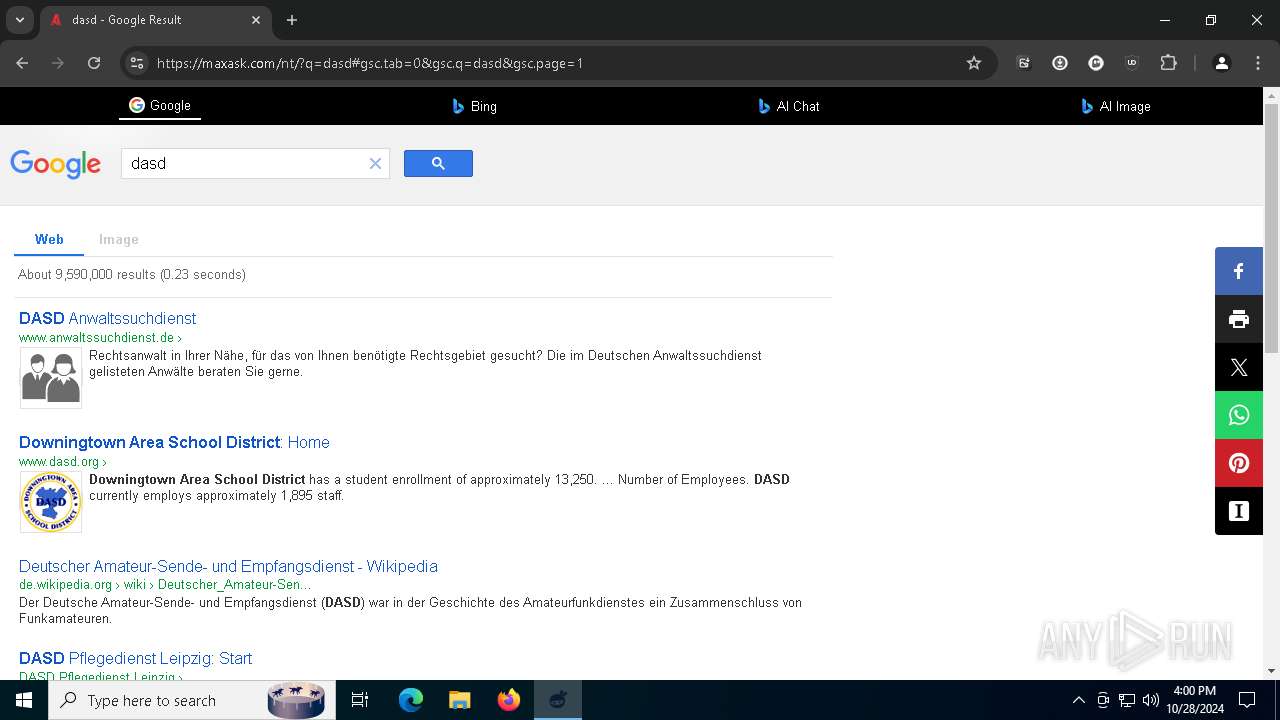Switch to the Bing tab
Screen dimensions: 1280x720
click(x=474, y=106)
